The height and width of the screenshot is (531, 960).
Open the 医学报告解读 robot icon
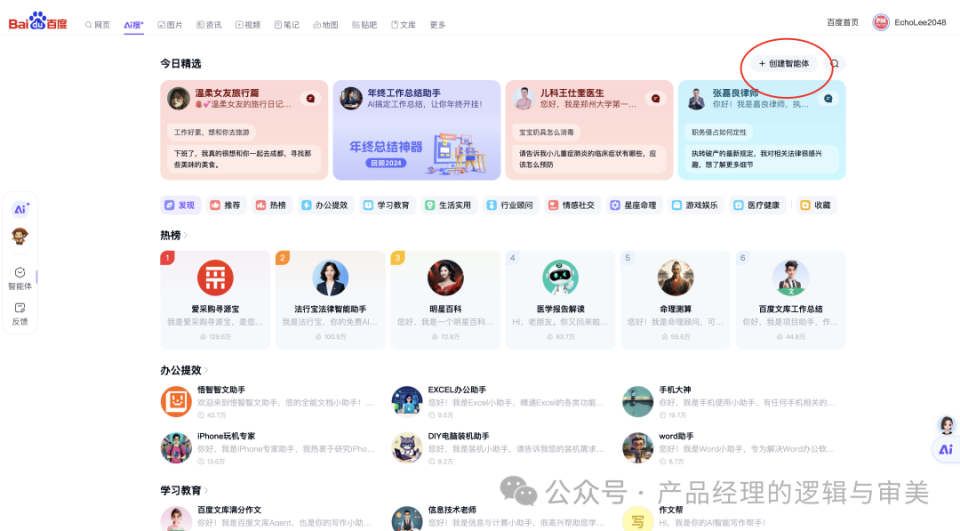(x=560, y=277)
